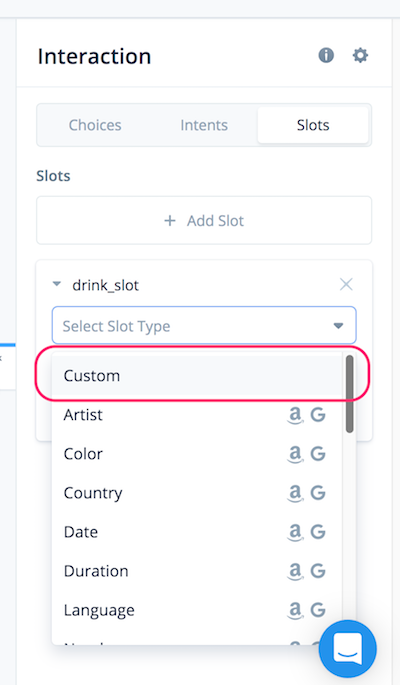400x685 pixels.
Task: Click the slot type list scrollbar
Action: click(349, 394)
